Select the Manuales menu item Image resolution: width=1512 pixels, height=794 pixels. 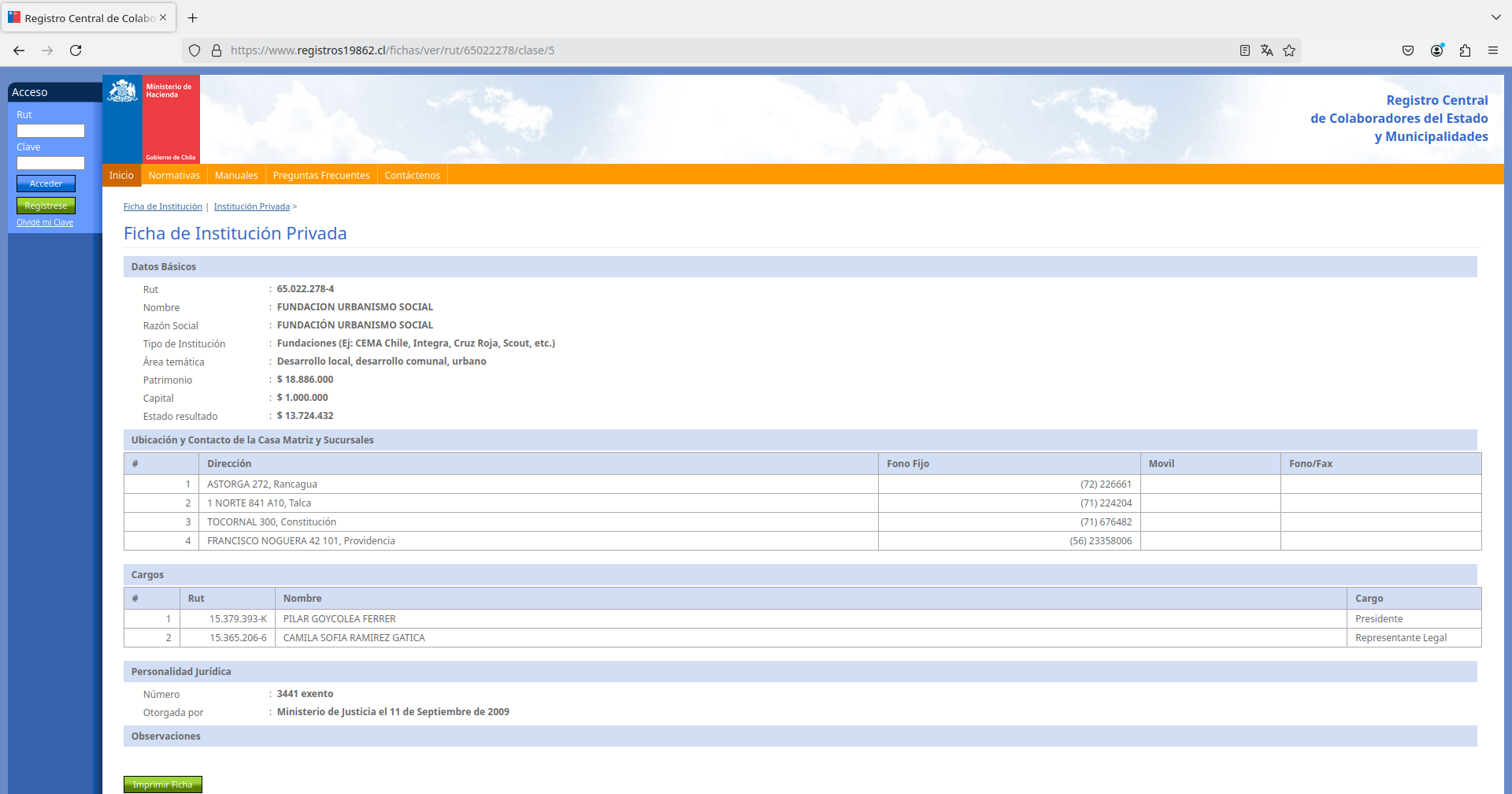tap(236, 176)
